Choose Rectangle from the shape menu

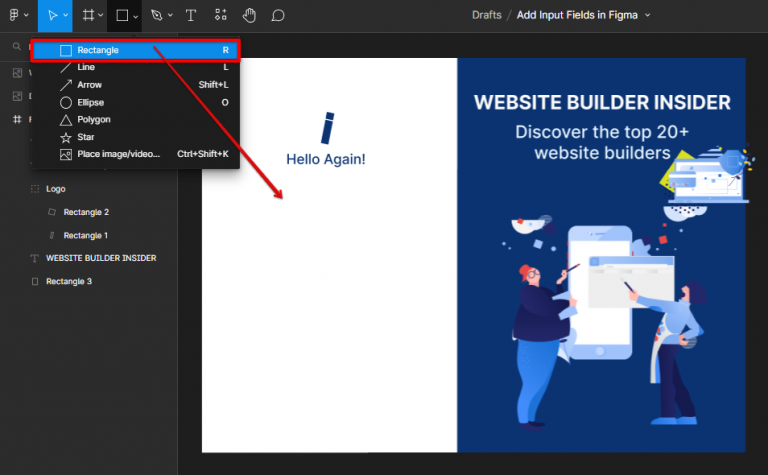point(98,50)
